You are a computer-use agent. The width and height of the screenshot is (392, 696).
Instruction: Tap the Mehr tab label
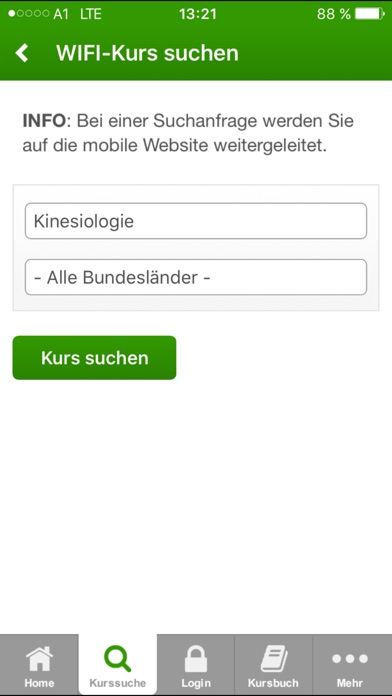pos(350,683)
